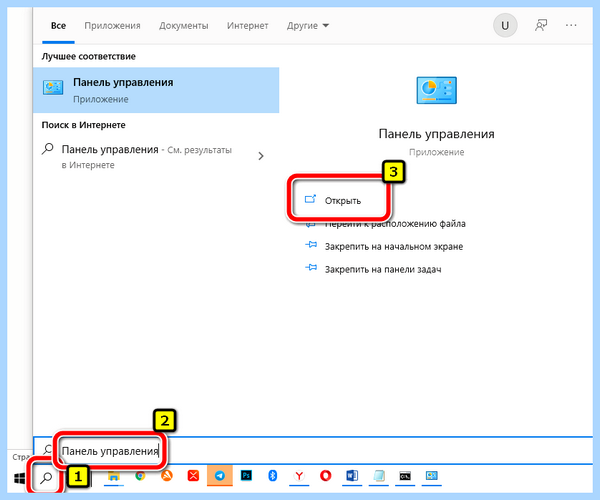The height and width of the screenshot is (500, 600).
Task: Open Microsoft Word from the taskbar
Action: [352, 476]
